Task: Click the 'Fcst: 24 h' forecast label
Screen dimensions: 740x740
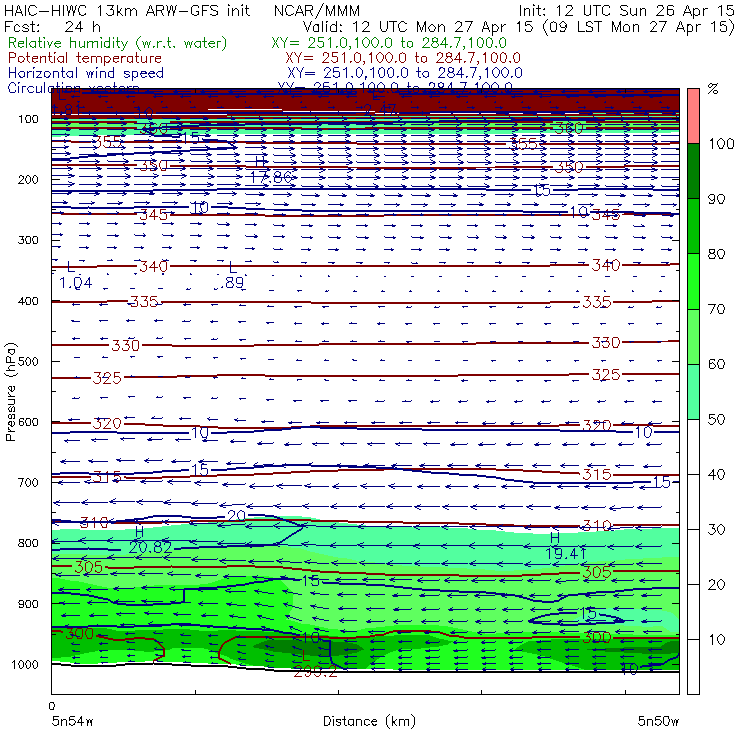Action: [x=52, y=26]
